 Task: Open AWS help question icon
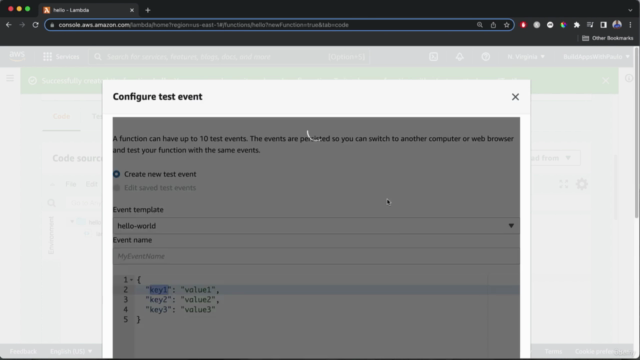pos(486,57)
